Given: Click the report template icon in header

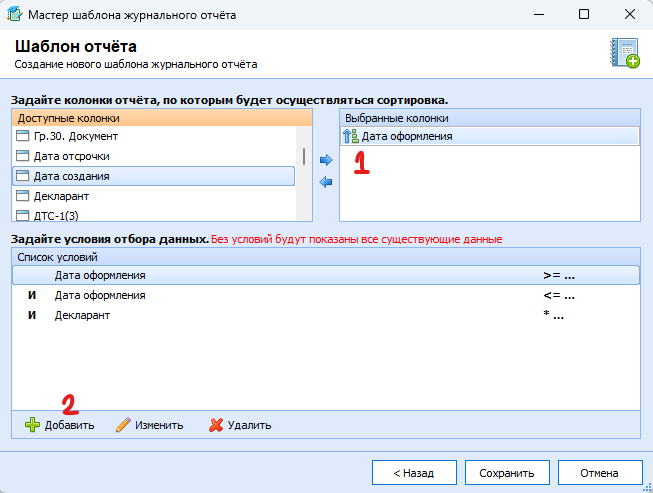Looking at the screenshot, I should pyautogui.click(x=624, y=53).
